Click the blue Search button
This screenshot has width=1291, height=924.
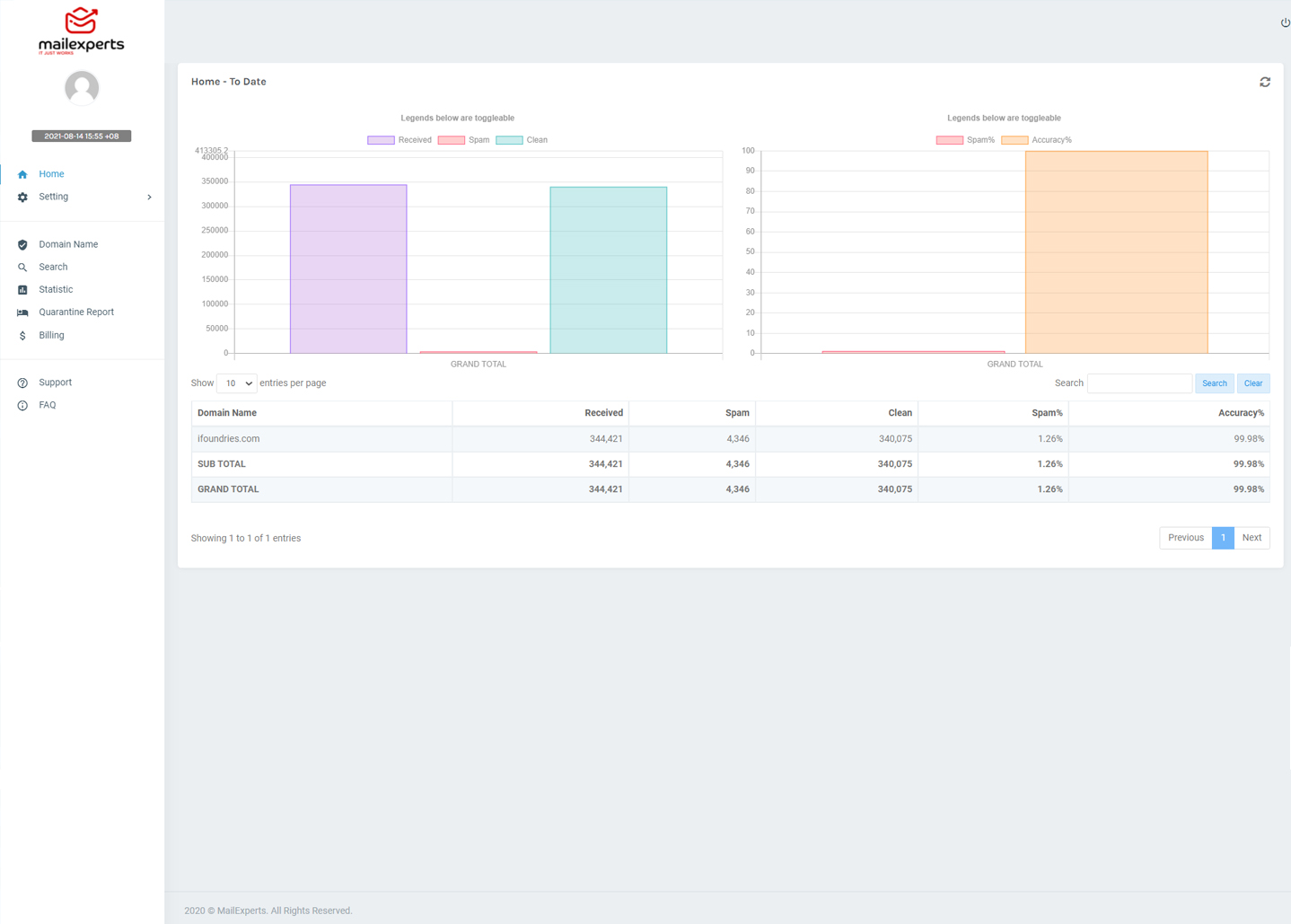pos(1214,383)
